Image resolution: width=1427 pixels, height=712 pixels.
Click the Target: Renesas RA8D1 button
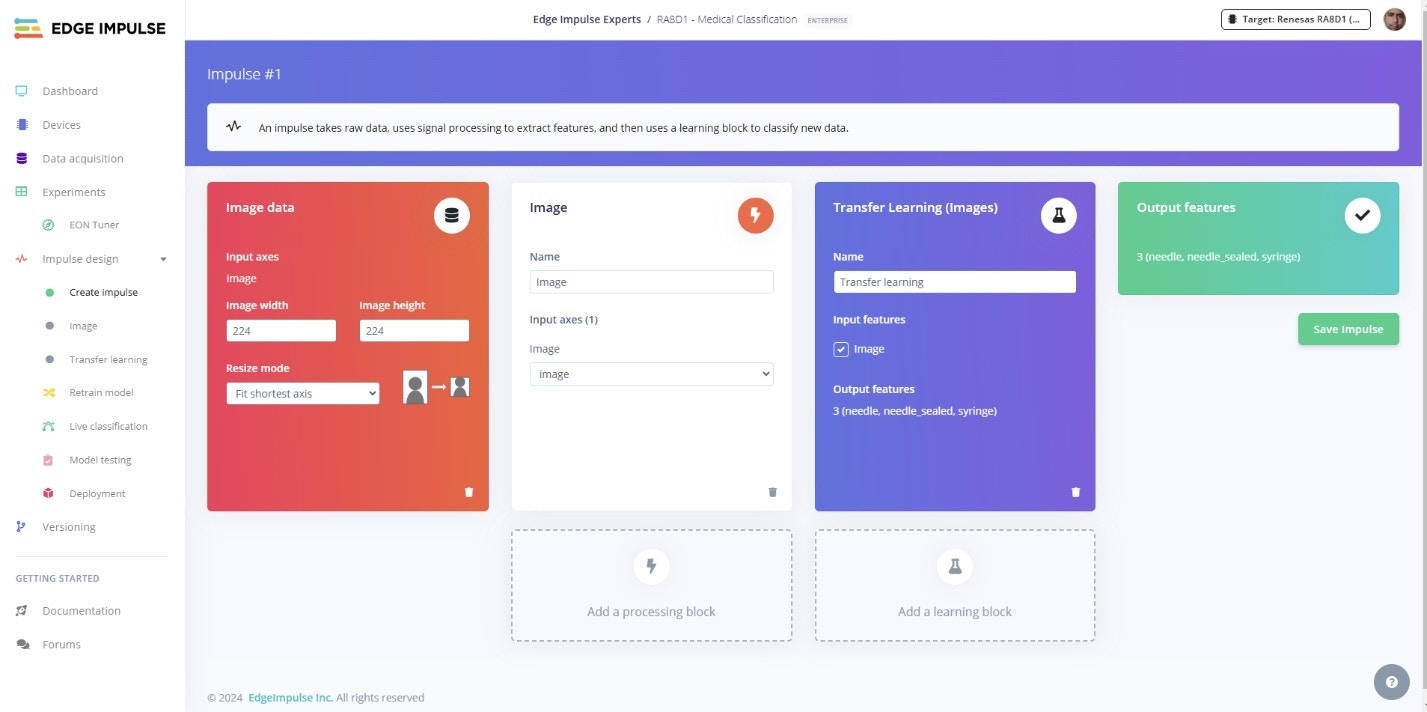[1296, 19]
